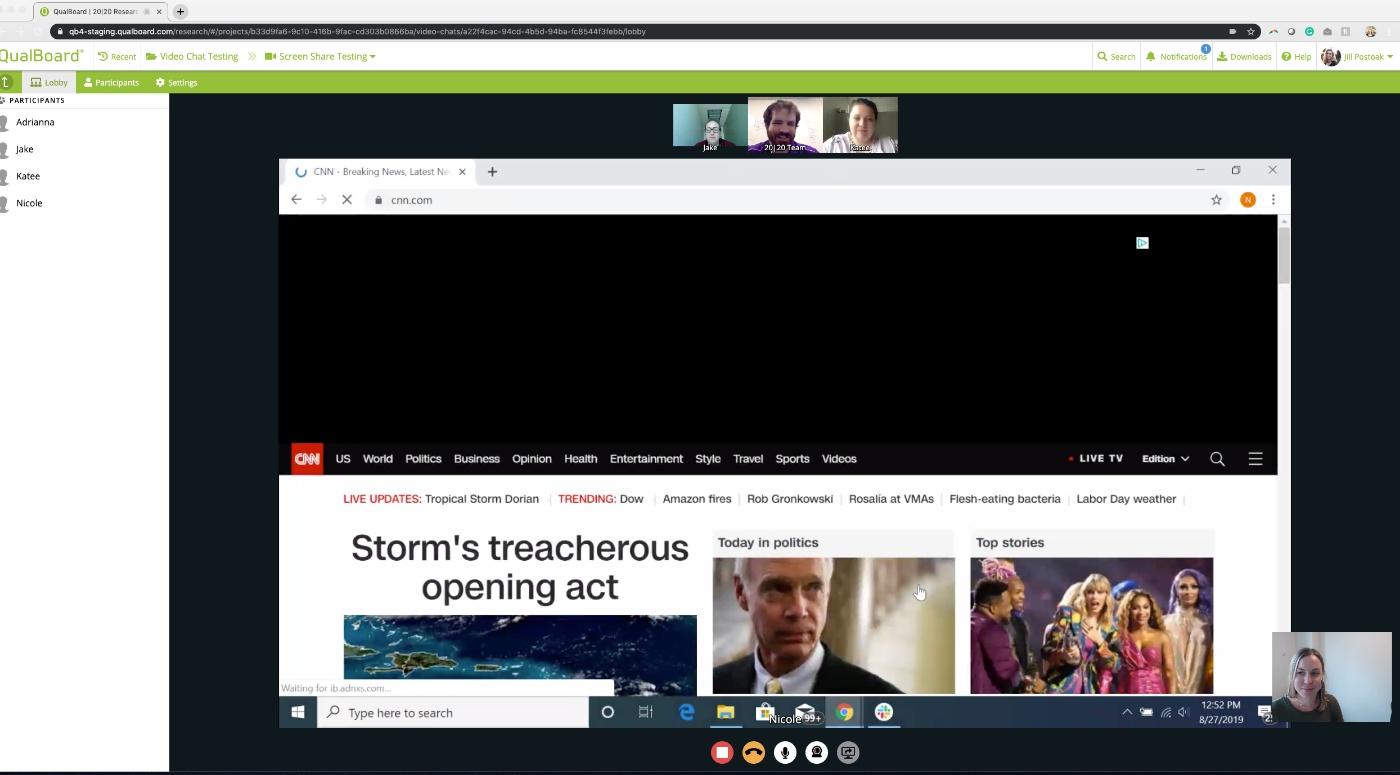The height and width of the screenshot is (775, 1400).
Task: Expand the Jill Postoak account menu
Action: pyautogui.click(x=1357, y=57)
